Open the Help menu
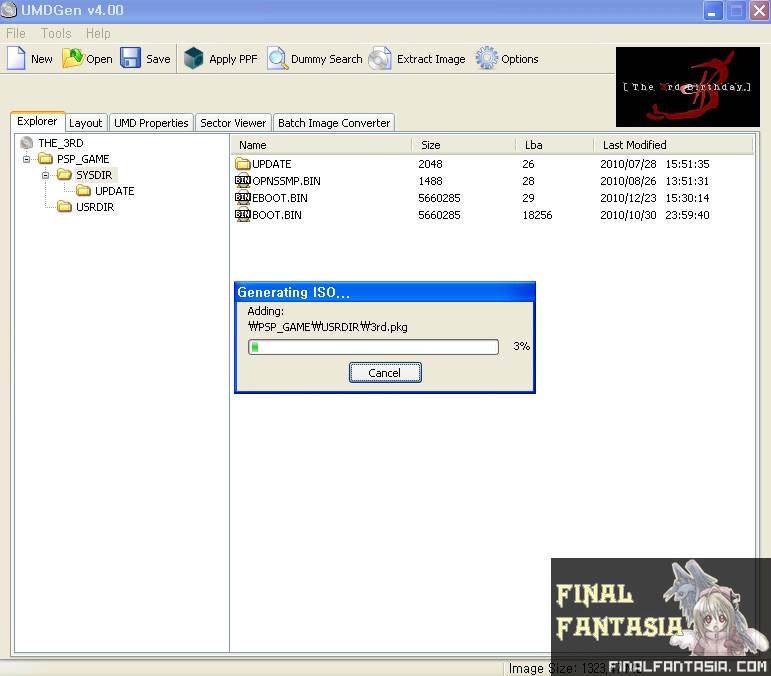This screenshot has height=676, width=771. tap(98, 33)
